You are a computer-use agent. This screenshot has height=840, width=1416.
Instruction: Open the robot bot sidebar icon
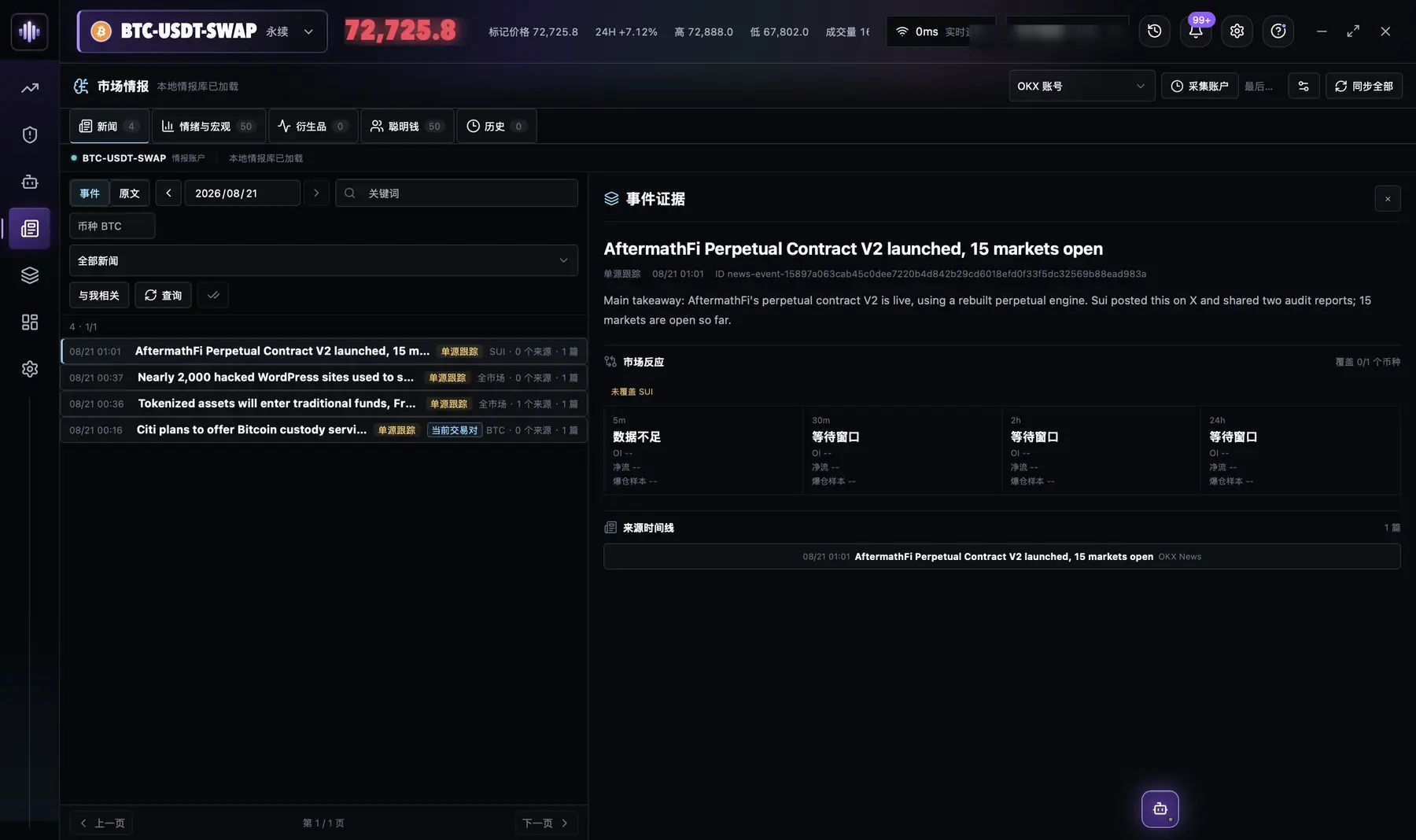(x=30, y=182)
